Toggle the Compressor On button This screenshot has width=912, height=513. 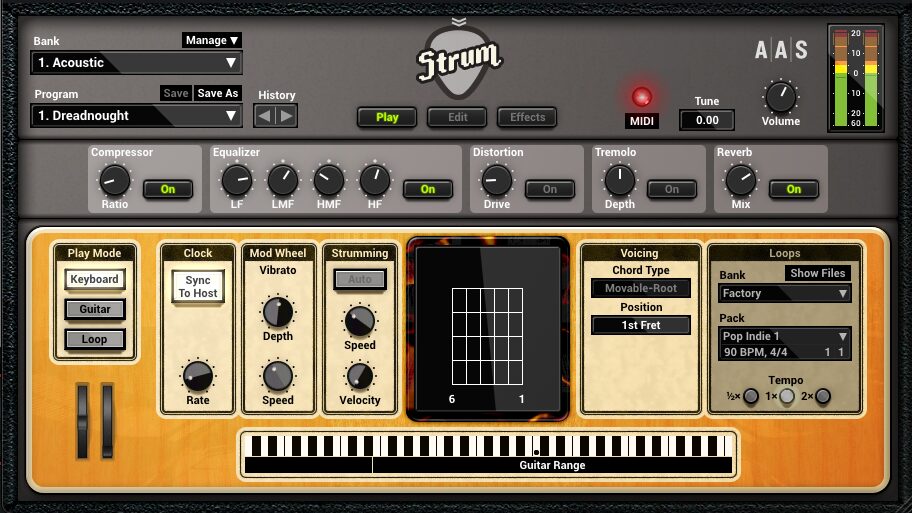pyautogui.click(x=168, y=189)
